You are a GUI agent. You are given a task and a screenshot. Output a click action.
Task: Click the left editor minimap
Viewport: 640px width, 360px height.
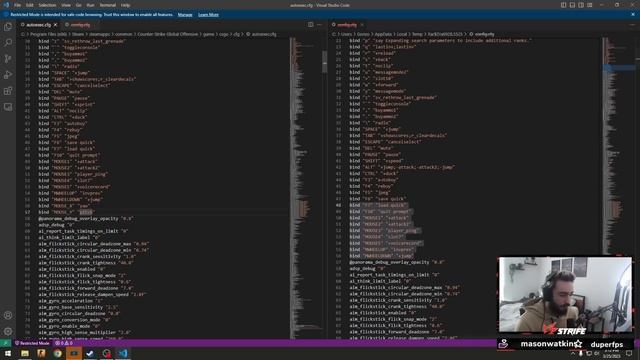pos(305,188)
